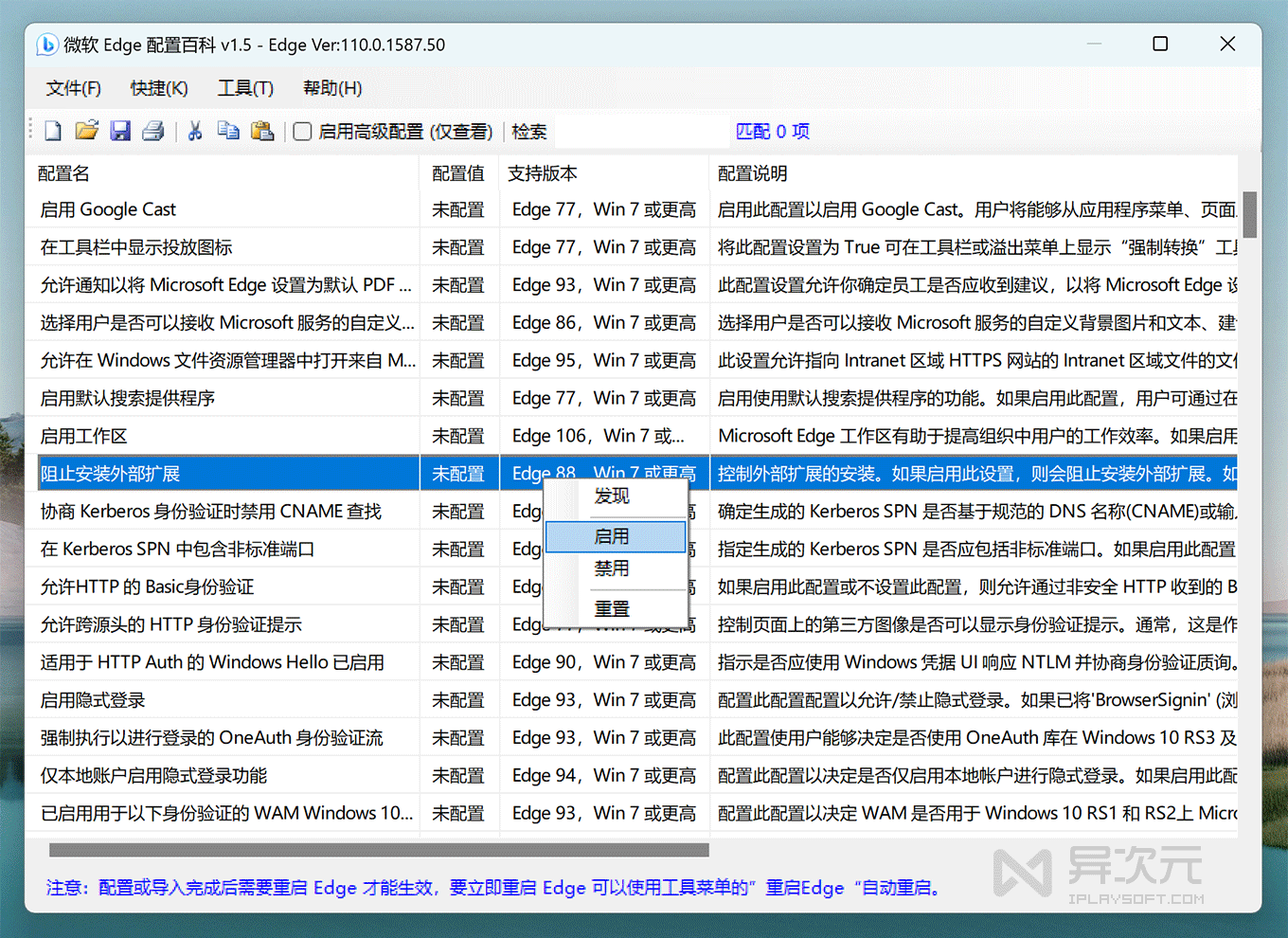
Task: Sort by the 配置名 column header
Action: tap(223, 173)
